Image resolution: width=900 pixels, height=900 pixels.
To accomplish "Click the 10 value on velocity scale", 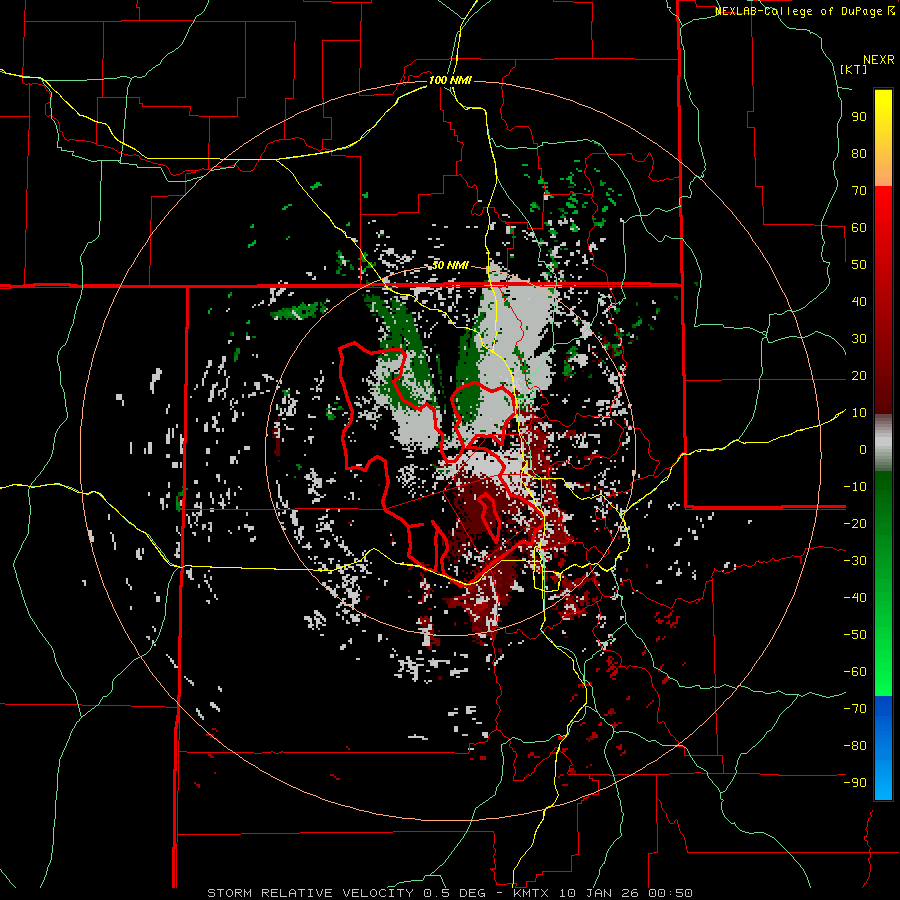I will (859, 413).
